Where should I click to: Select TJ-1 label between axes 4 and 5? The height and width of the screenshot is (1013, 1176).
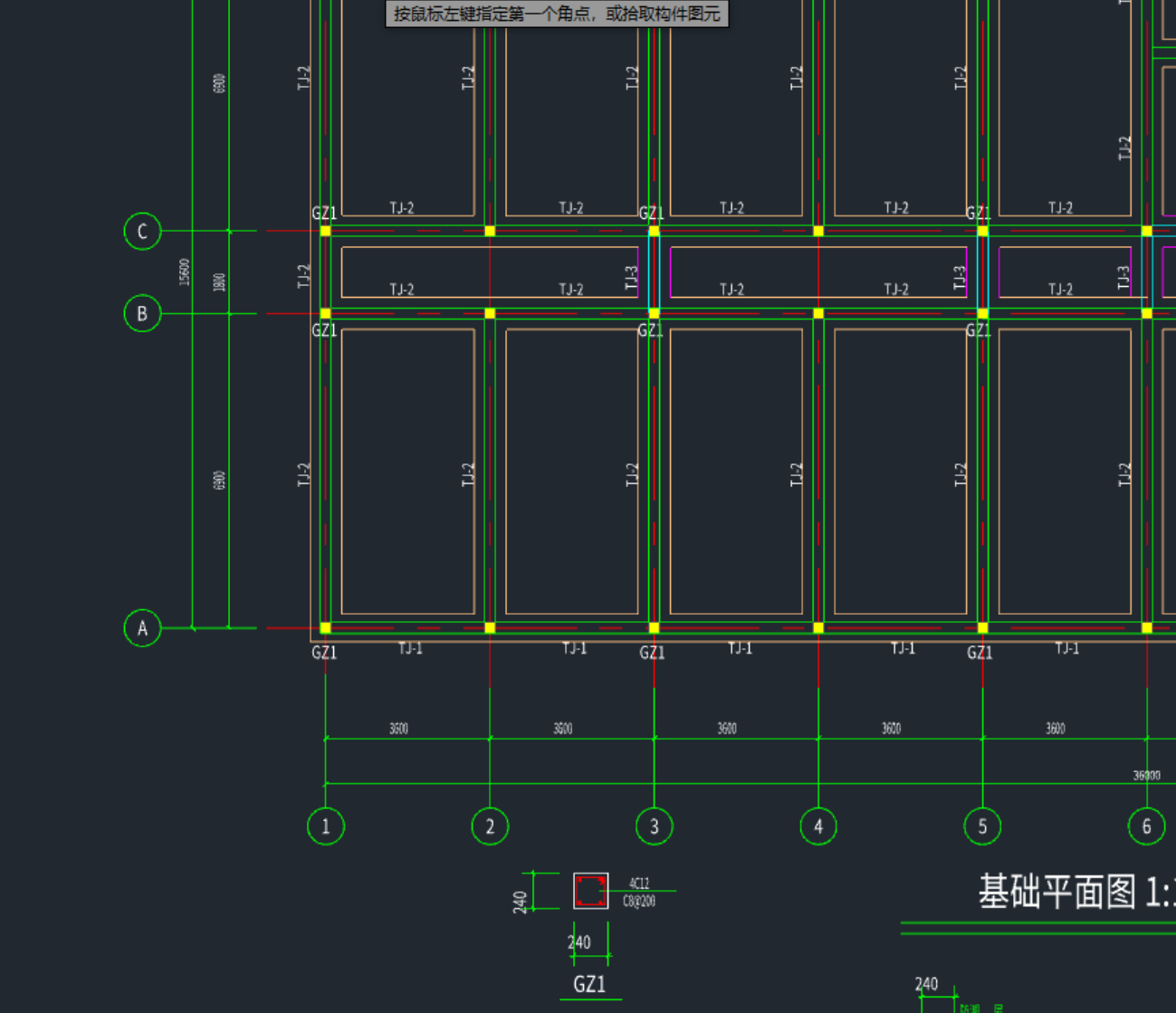(903, 648)
